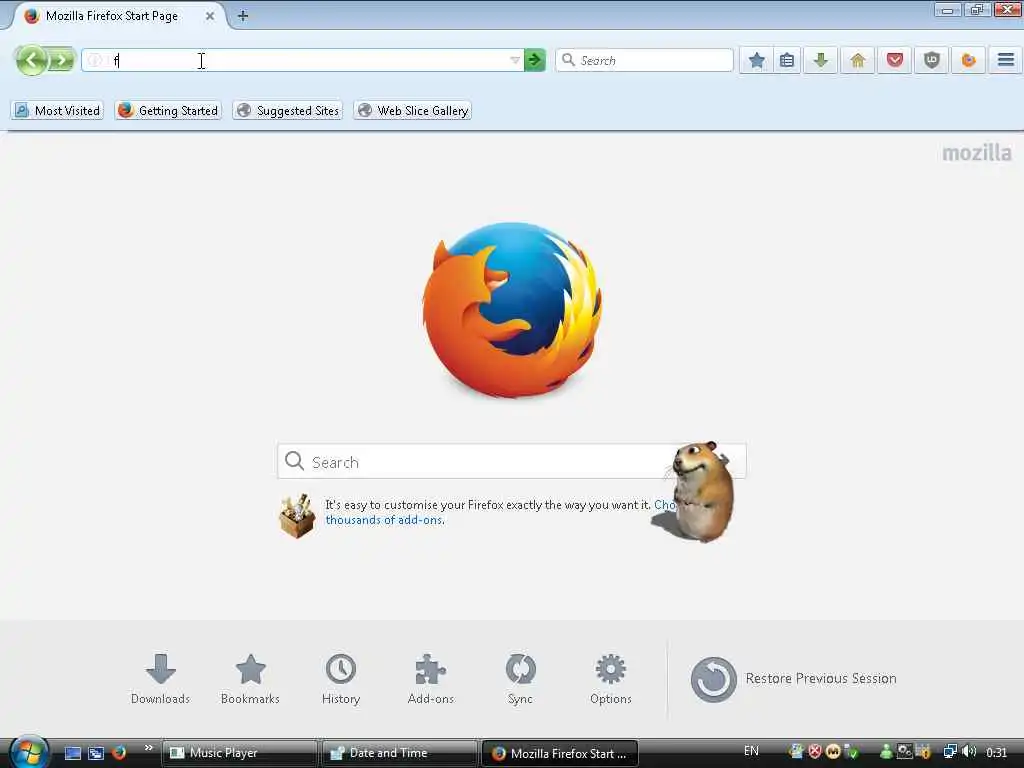
Task: Switch to Date and Time taskbar window
Action: pos(400,753)
